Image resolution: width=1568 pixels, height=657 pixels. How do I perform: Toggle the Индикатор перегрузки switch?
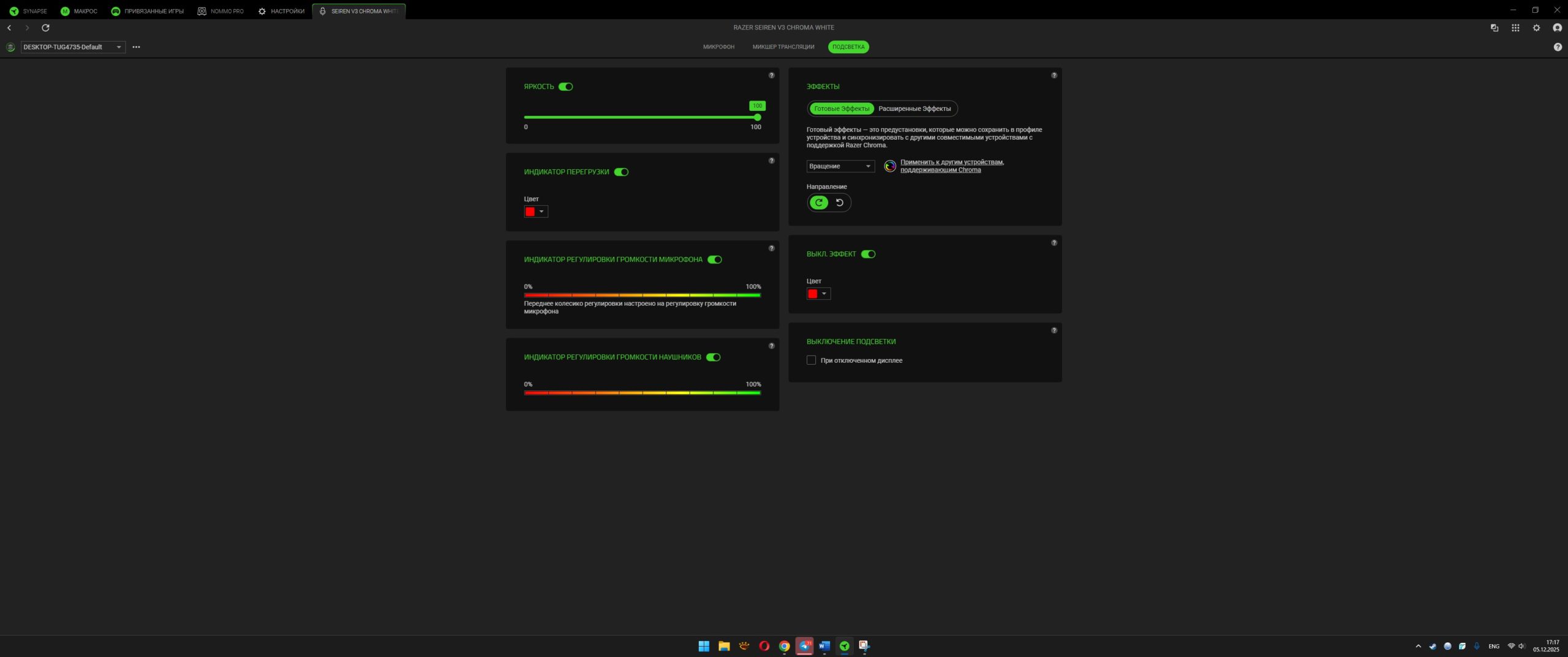(x=622, y=172)
